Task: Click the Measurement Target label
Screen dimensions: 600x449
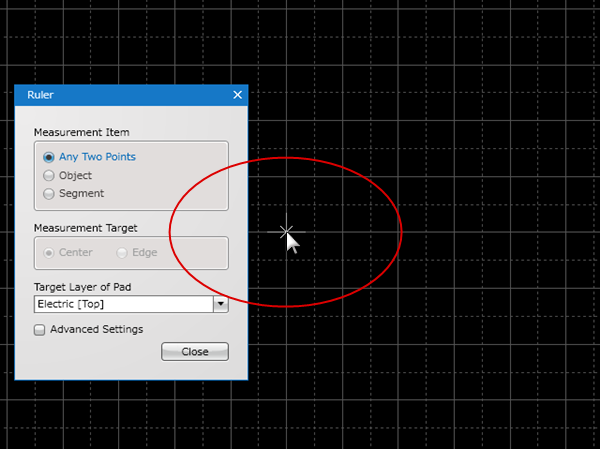Action: pos(85,228)
